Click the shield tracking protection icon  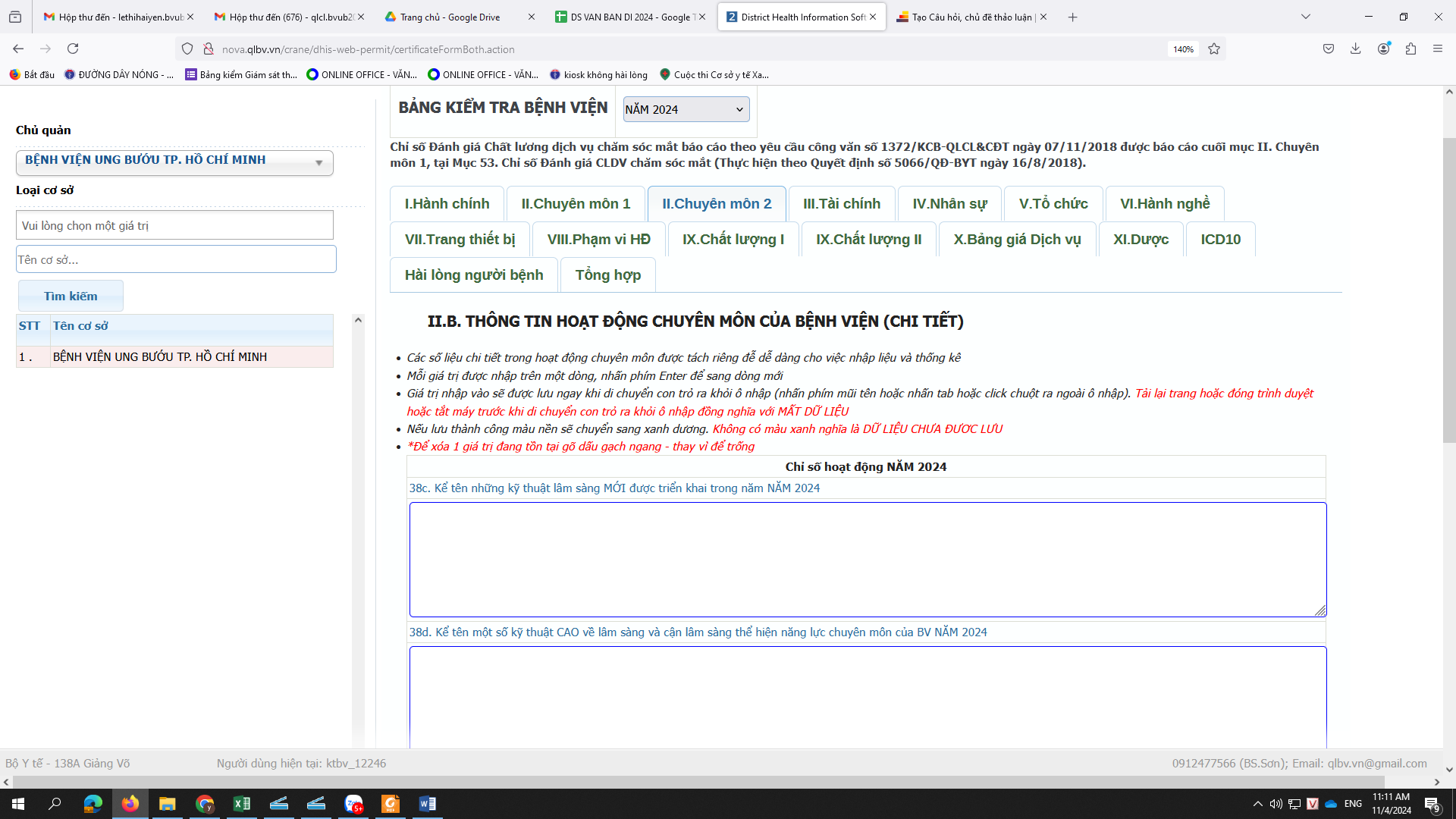[187, 49]
